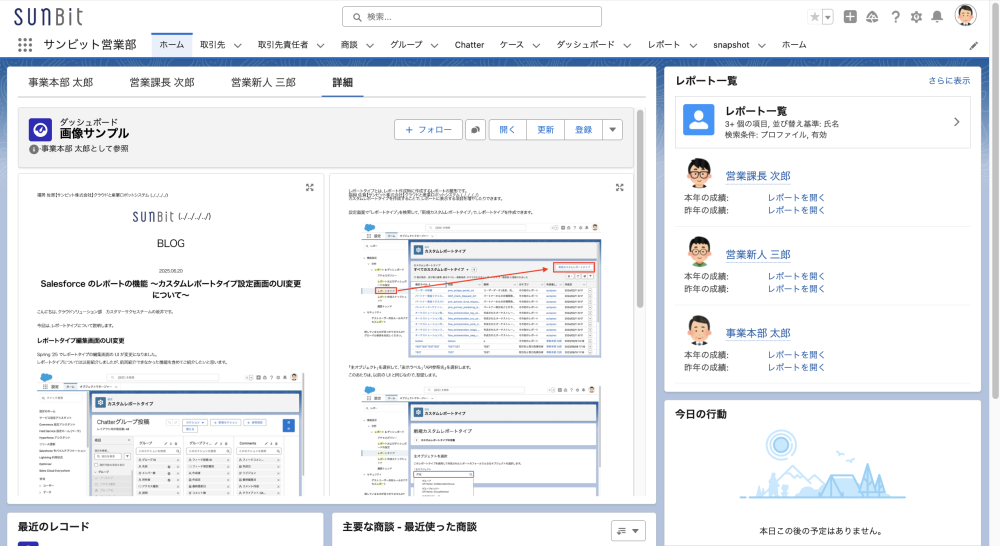1000x546 pixels.
Task: Expand the left dashboard image component
Action: pos(309,187)
